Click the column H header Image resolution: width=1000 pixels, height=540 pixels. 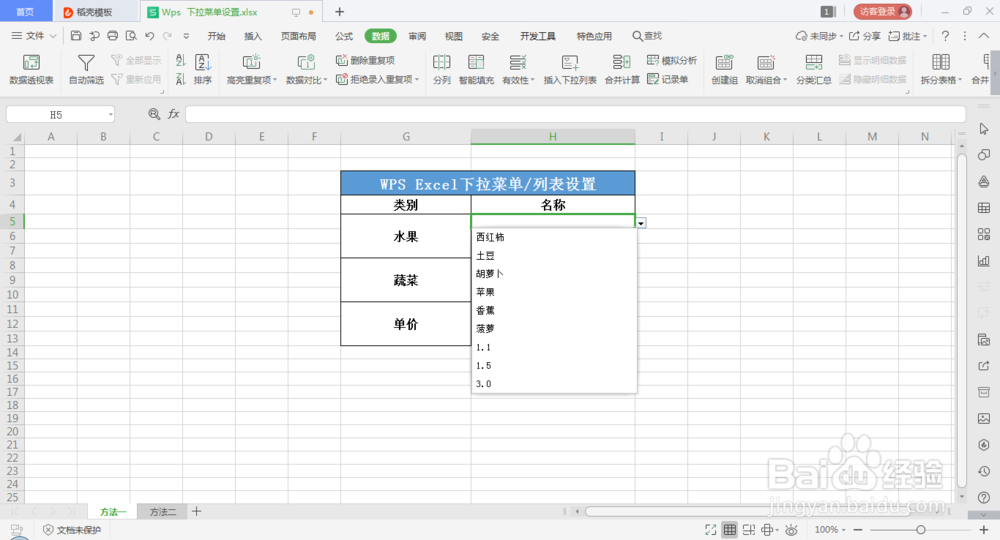[553, 136]
